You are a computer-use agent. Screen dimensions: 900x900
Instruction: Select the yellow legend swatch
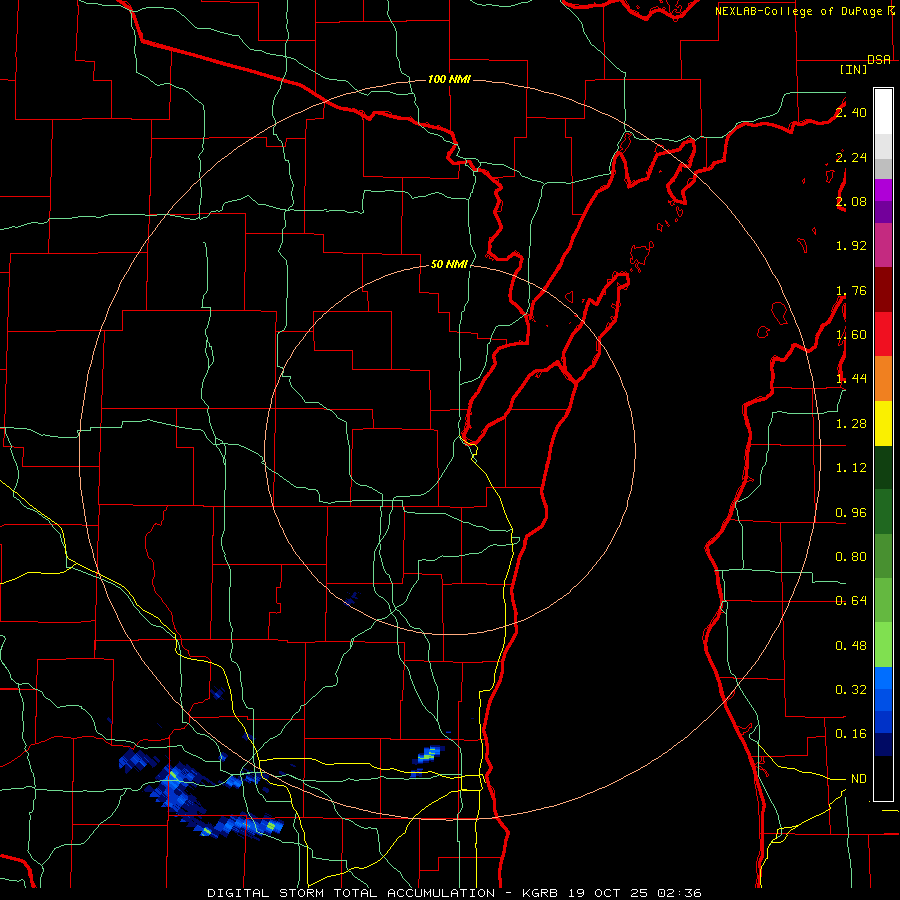[x=883, y=423]
